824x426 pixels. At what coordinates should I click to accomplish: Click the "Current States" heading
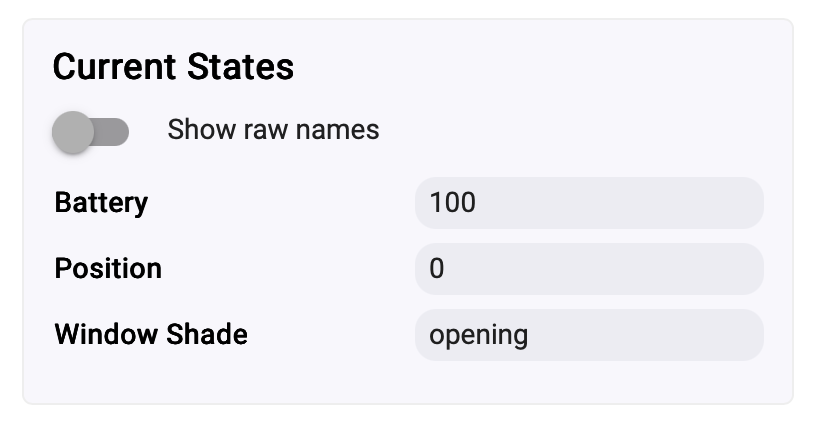point(173,67)
